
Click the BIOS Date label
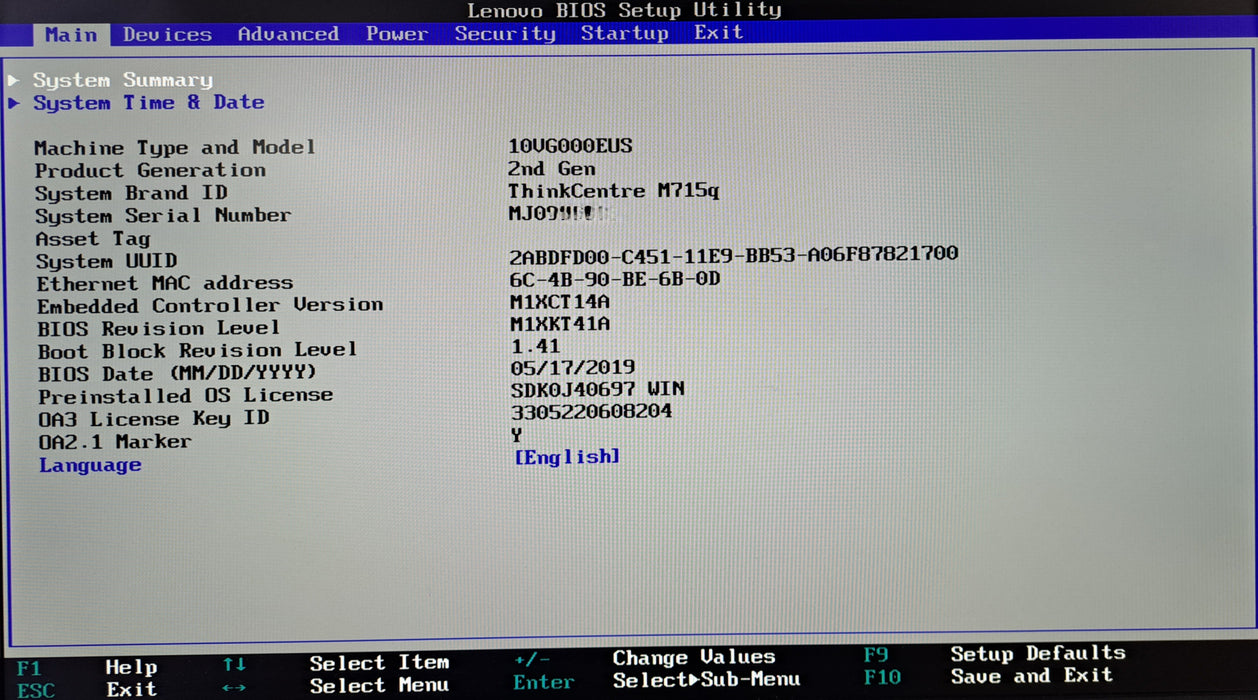[177, 374]
